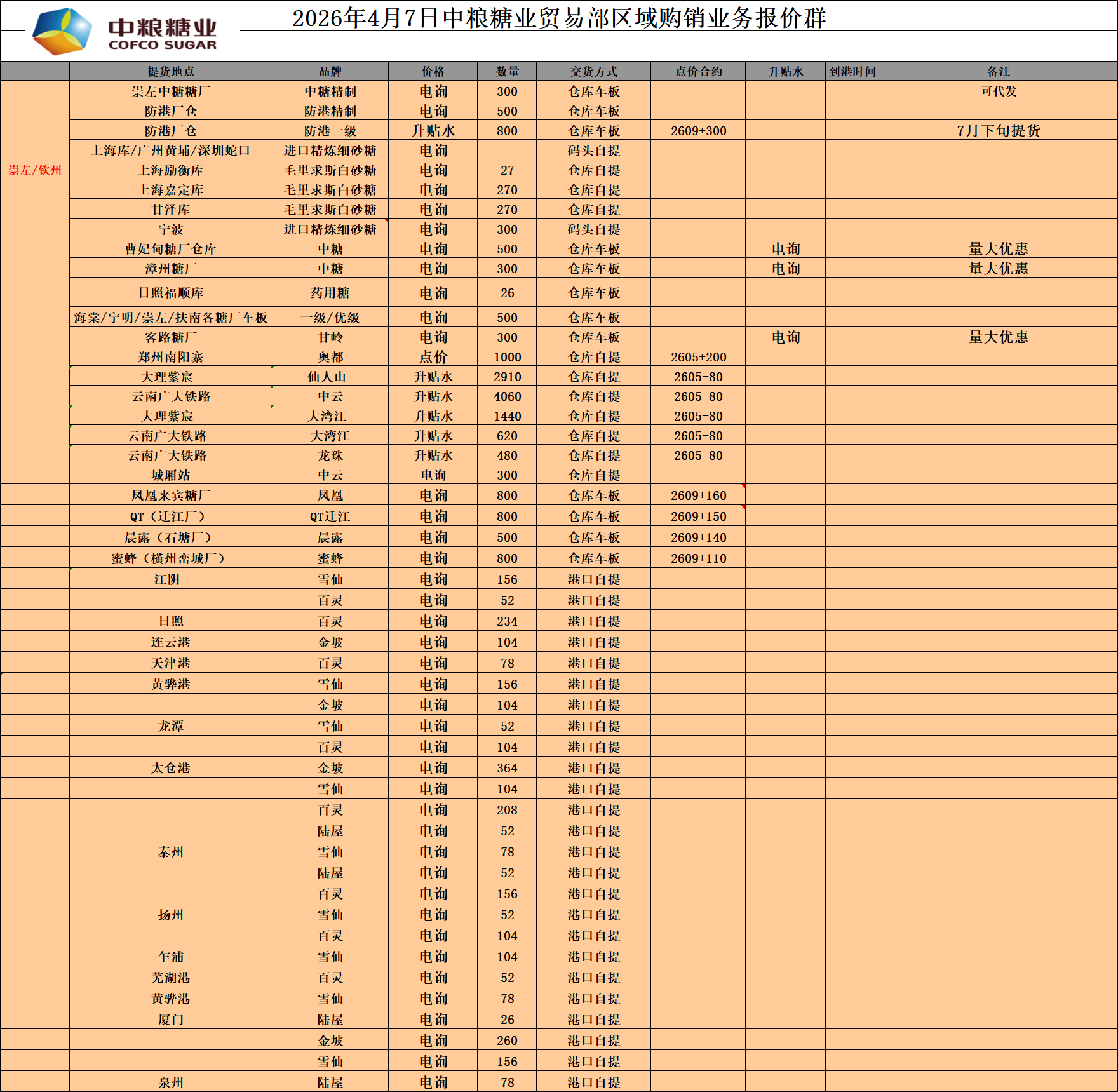Click the 价格 column header
The image size is (1118, 1092).
click(433, 71)
